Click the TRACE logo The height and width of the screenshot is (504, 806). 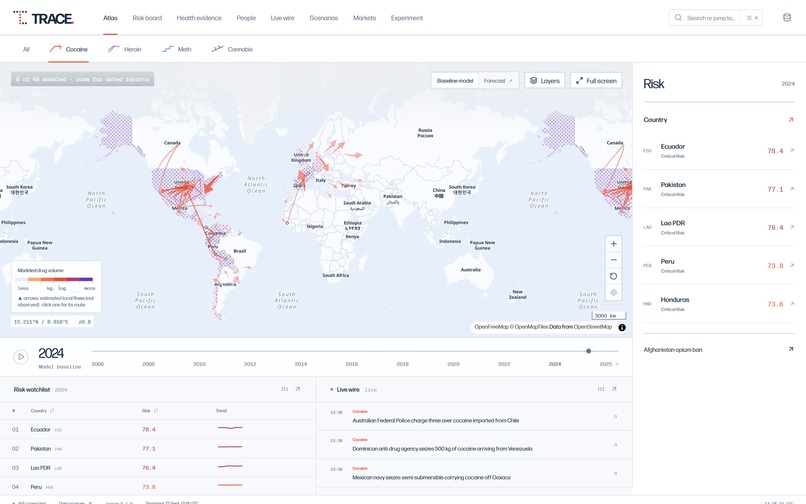point(44,18)
